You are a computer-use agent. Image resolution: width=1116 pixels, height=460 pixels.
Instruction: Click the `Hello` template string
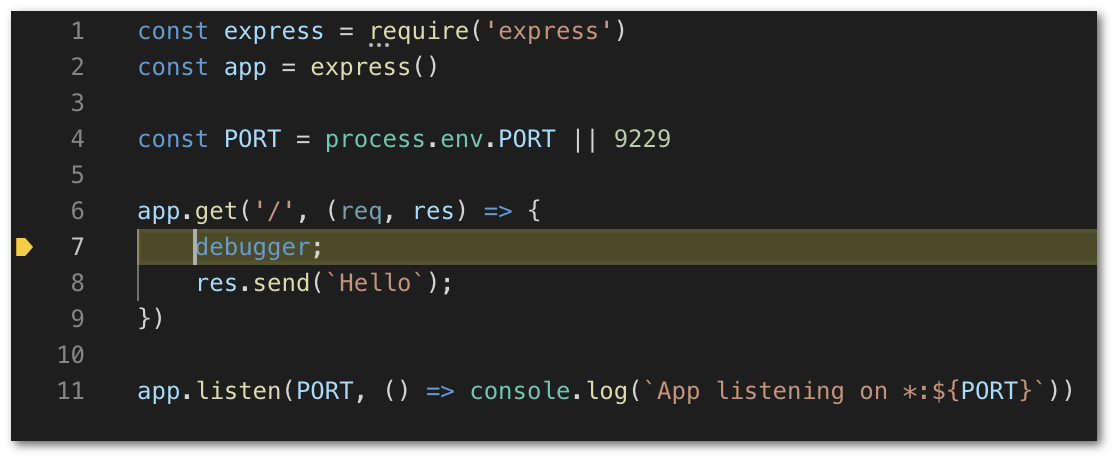(x=375, y=283)
